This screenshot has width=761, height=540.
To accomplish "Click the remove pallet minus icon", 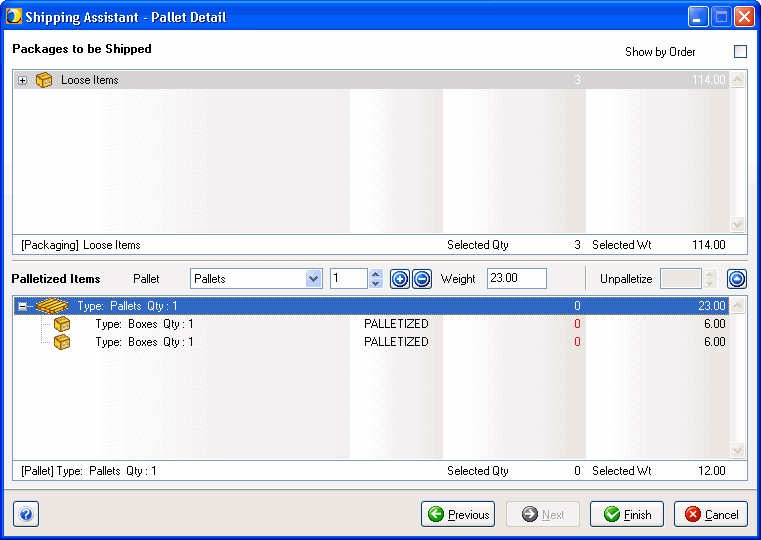I will tap(422, 279).
